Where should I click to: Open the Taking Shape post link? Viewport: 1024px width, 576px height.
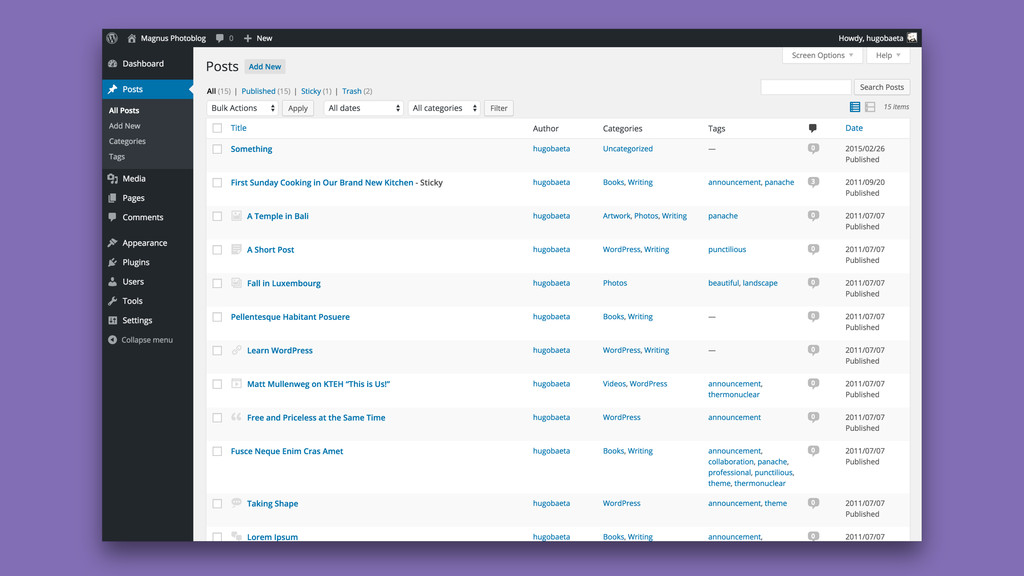pos(272,504)
